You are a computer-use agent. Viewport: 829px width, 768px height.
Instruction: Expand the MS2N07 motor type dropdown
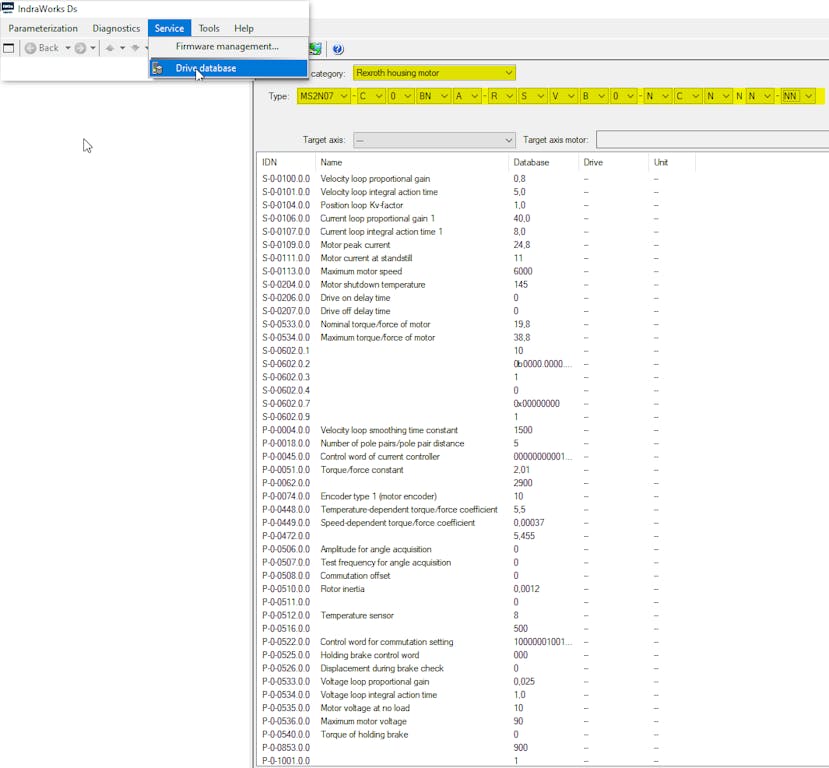[x=344, y=96]
